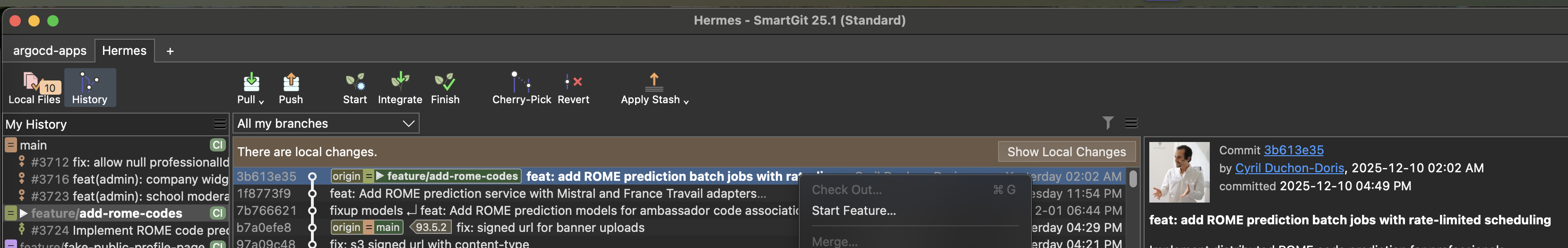The height and width of the screenshot is (248, 1568).
Task: Click the Push toolbar icon
Action: point(290,88)
